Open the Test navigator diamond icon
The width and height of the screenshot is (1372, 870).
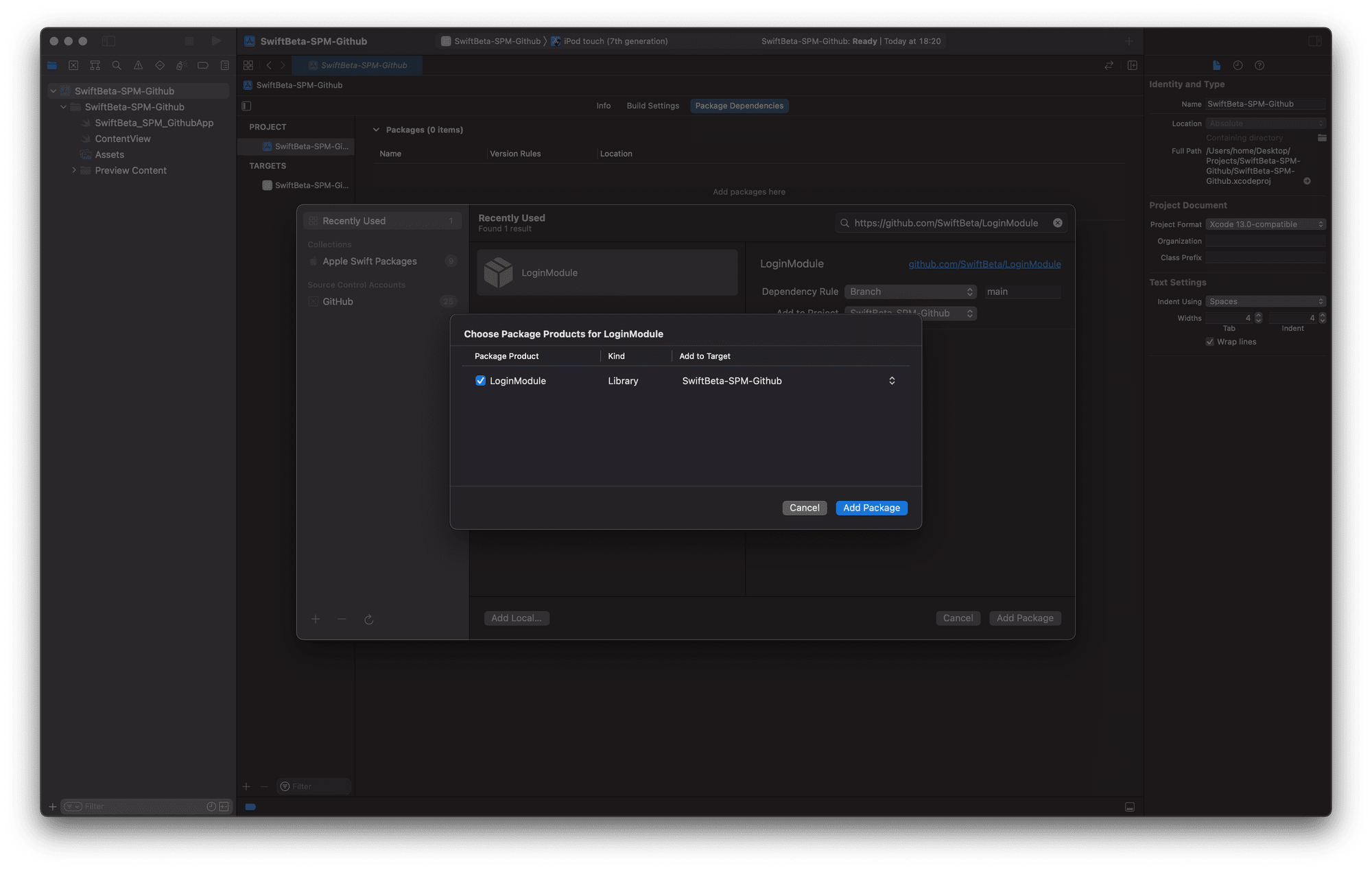160,65
